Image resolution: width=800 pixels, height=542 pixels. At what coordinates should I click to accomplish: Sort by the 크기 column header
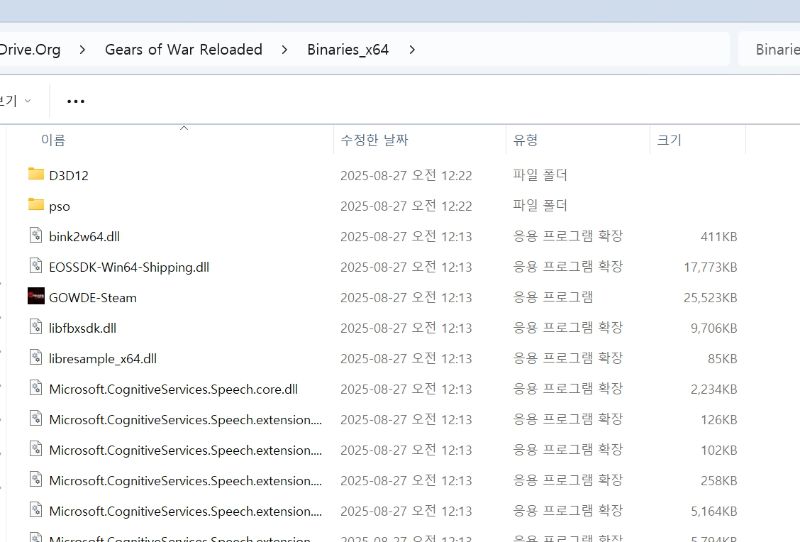point(669,140)
